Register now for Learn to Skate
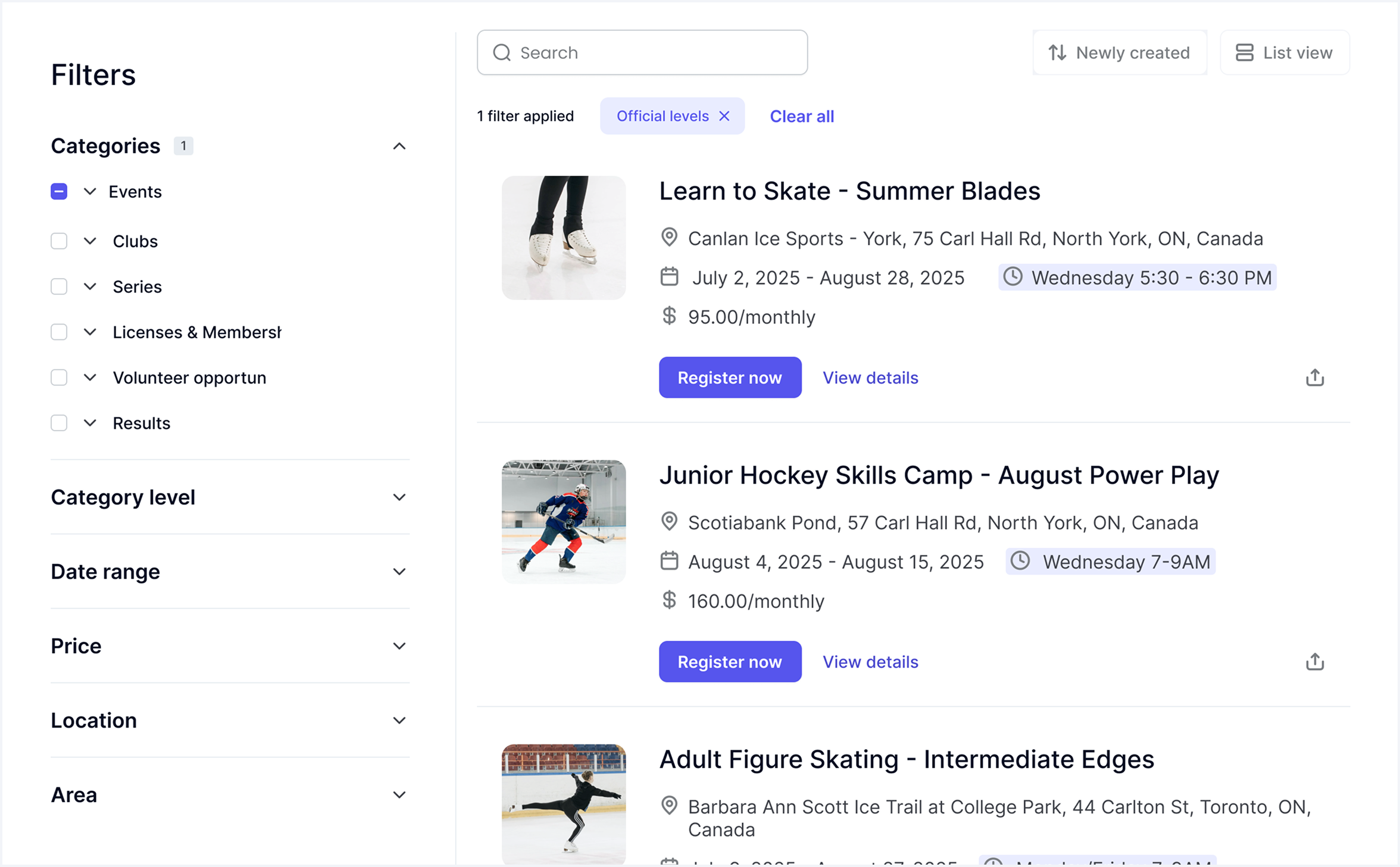 [730, 378]
